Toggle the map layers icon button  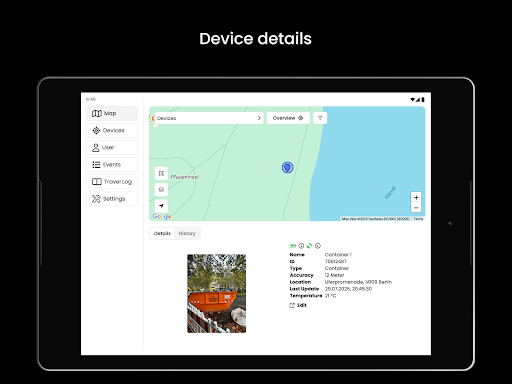(161, 190)
